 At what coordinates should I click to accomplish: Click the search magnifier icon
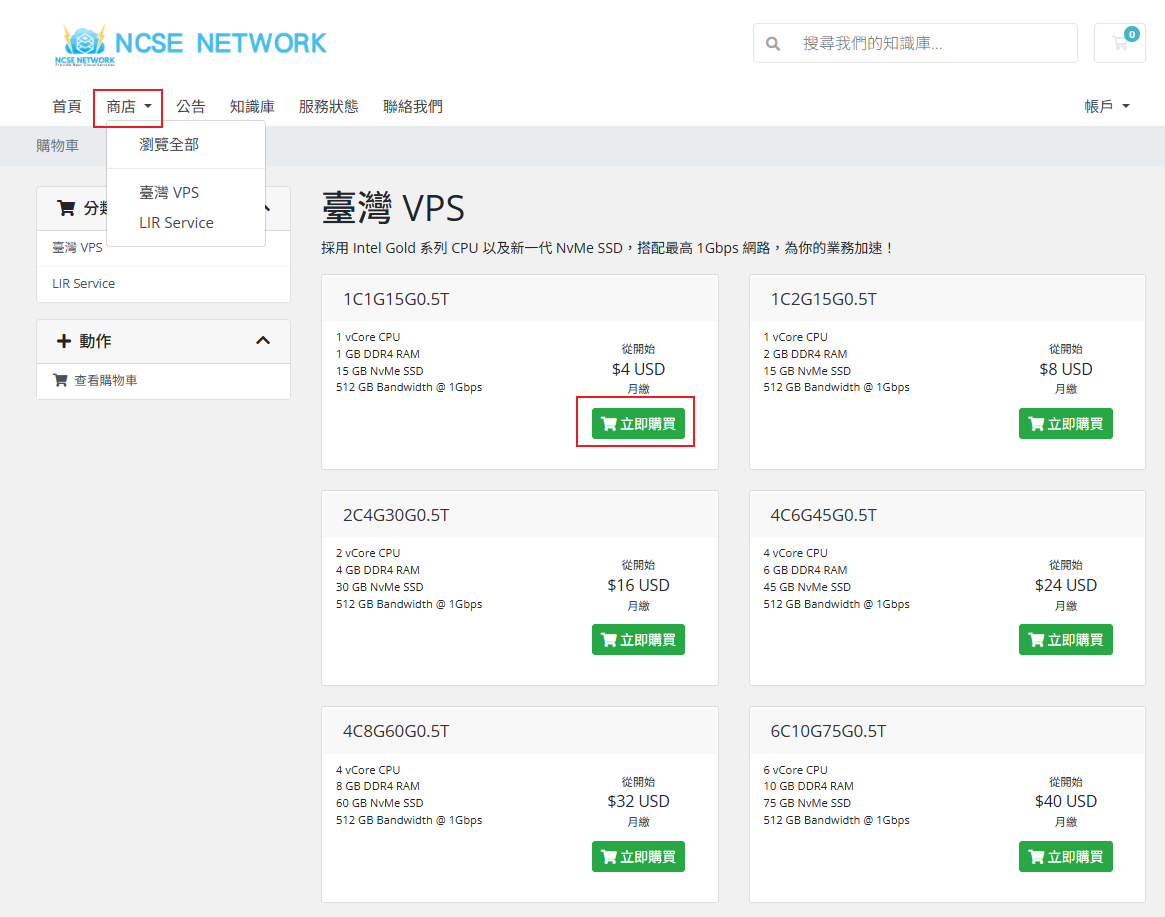[773, 44]
